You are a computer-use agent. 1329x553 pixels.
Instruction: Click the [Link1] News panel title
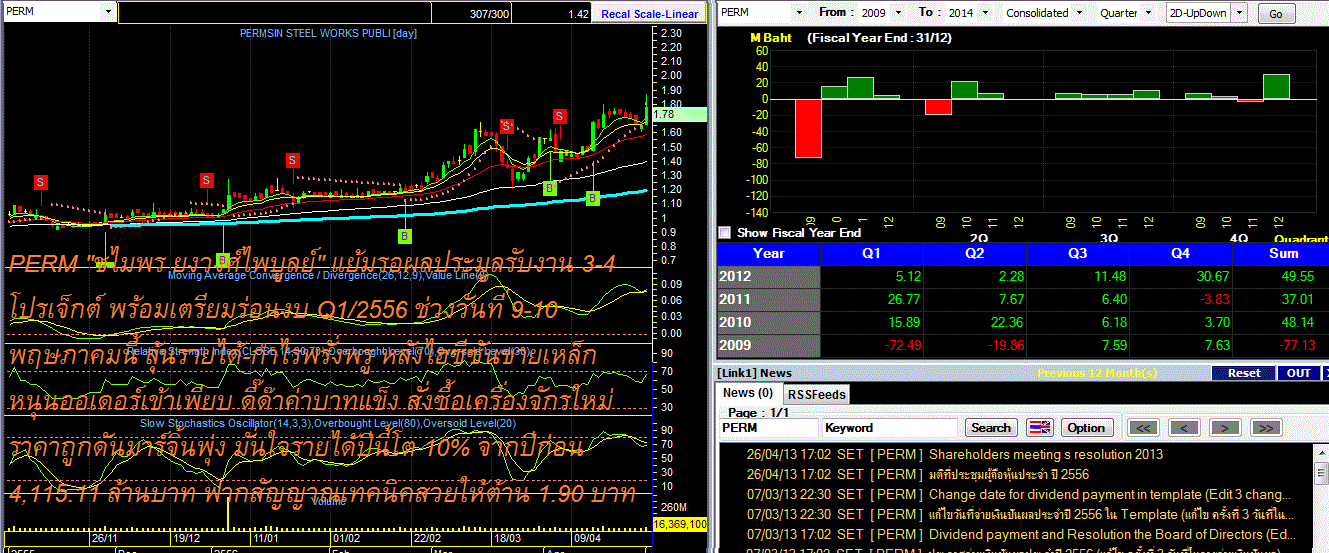(x=755, y=372)
